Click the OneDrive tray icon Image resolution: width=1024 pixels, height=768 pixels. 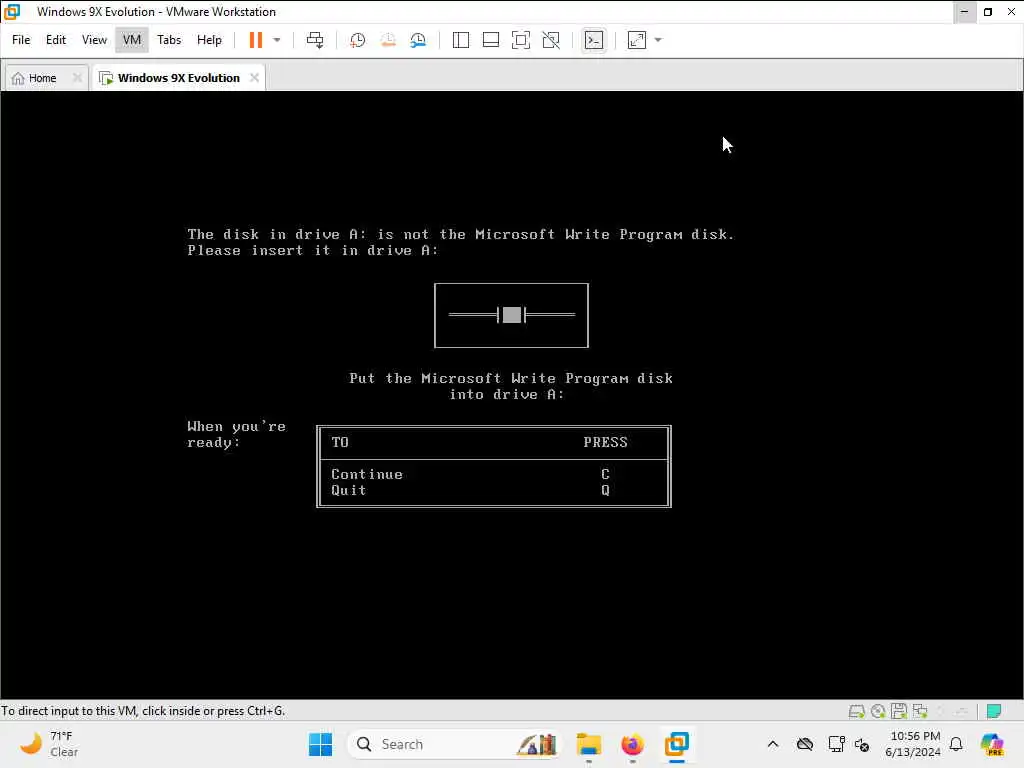coord(805,744)
